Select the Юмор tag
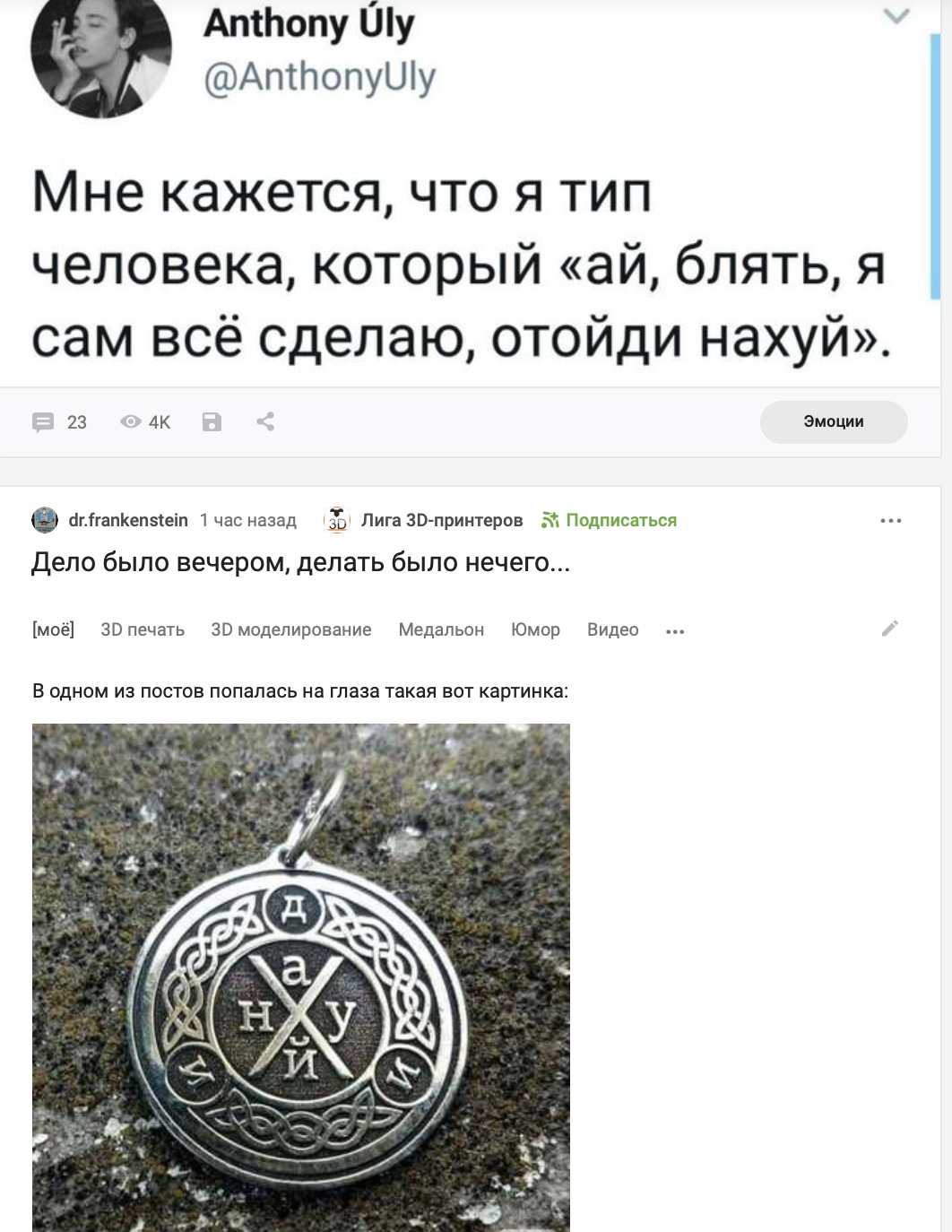Image resolution: width=952 pixels, height=1232 pixels. 535,629
